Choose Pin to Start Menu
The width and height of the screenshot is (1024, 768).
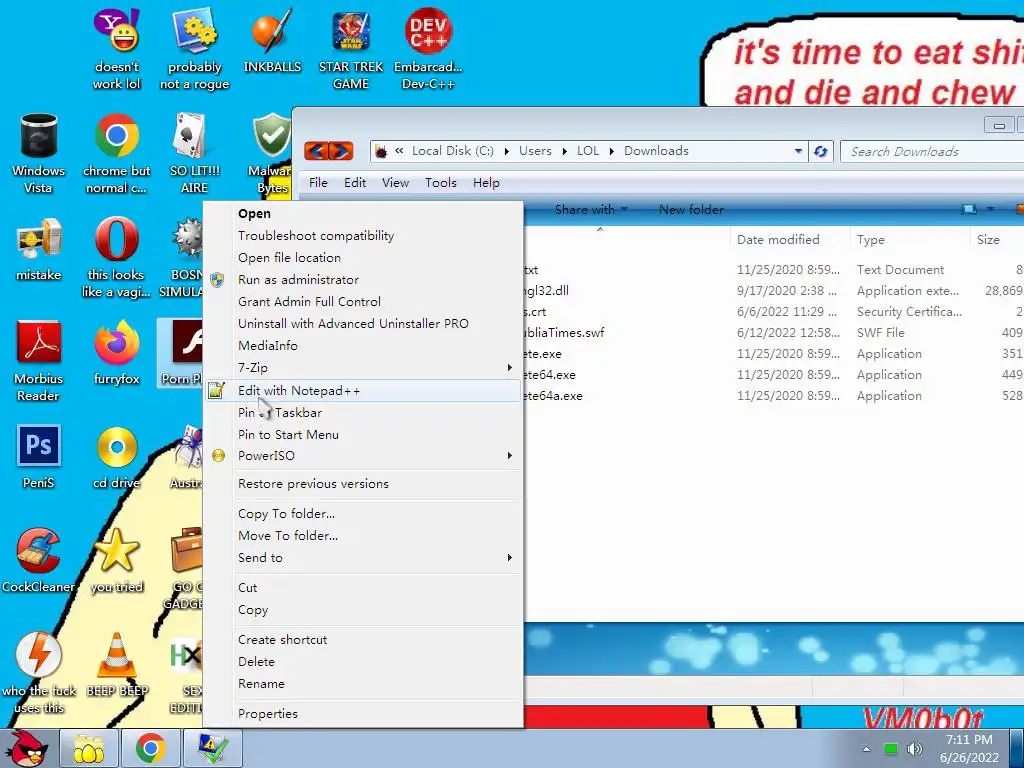288,434
